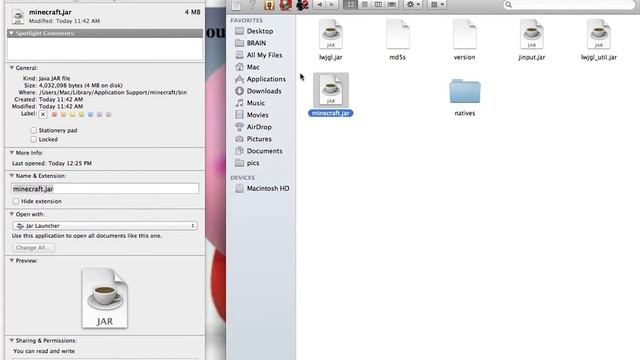Image resolution: width=640 pixels, height=360 pixels.
Task: Enable the Locked checkbox
Action: pos(33,139)
